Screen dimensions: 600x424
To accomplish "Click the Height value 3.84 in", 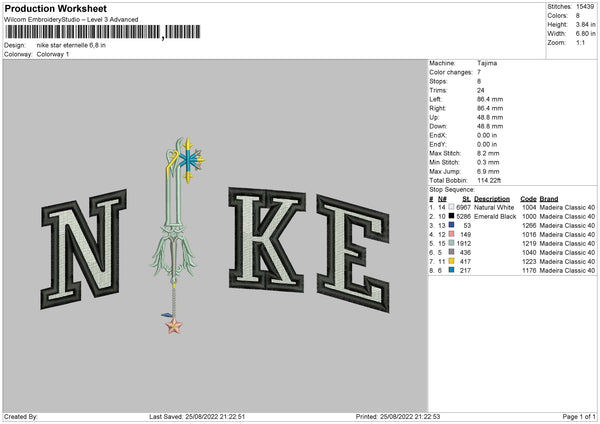I will click(x=585, y=24).
